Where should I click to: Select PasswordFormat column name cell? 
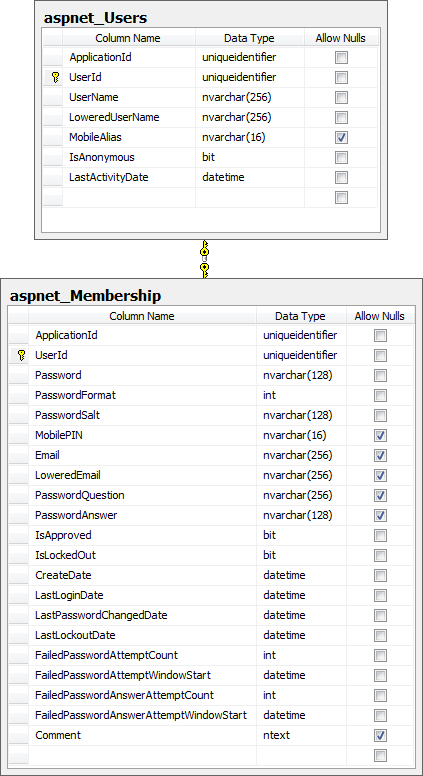click(142, 395)
